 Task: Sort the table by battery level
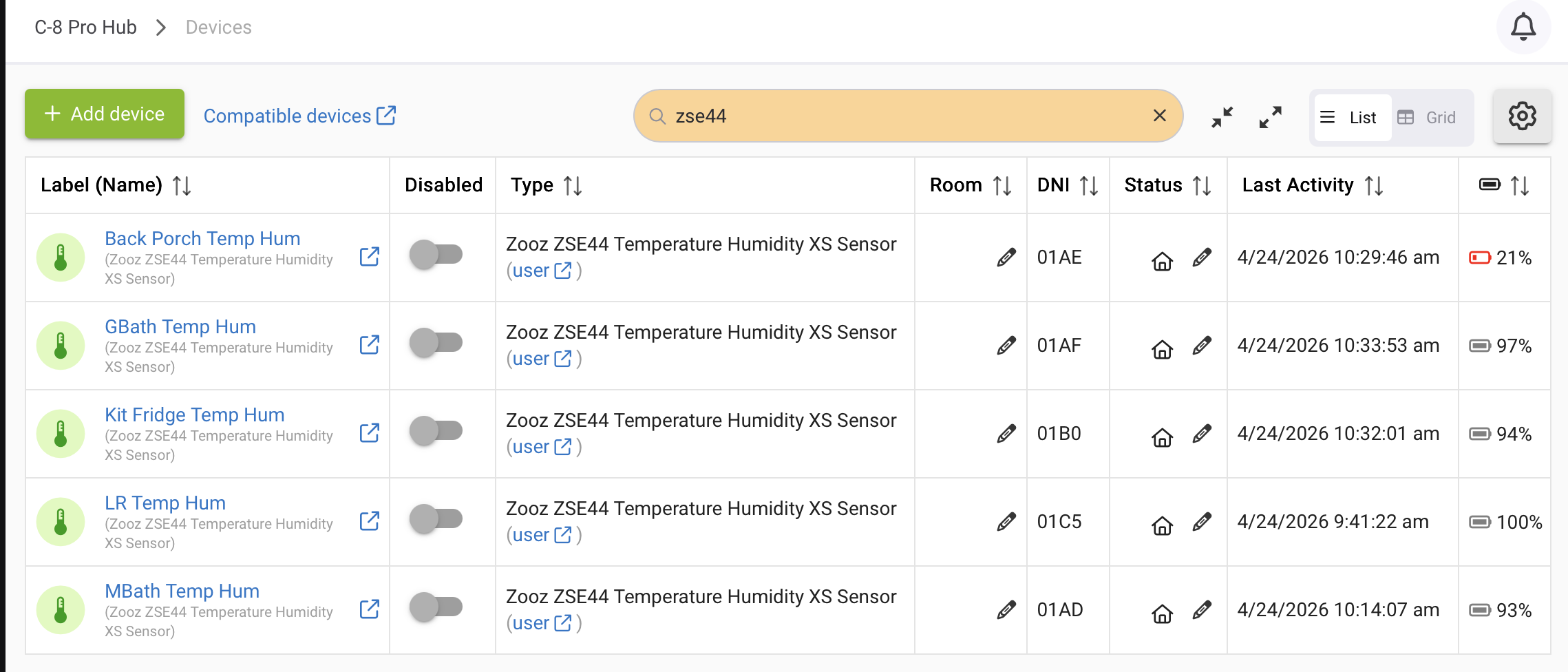[x=1520, y=185]
